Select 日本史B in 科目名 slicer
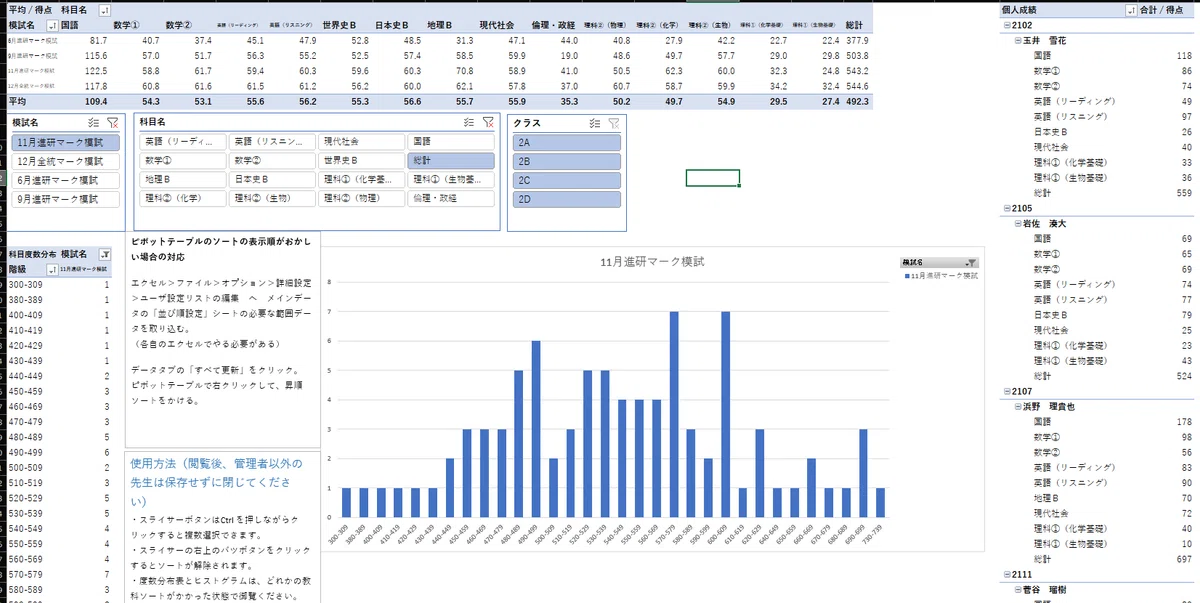This screenshot has width=1200, height=603. pyautogui.click(x=272, y=180)
